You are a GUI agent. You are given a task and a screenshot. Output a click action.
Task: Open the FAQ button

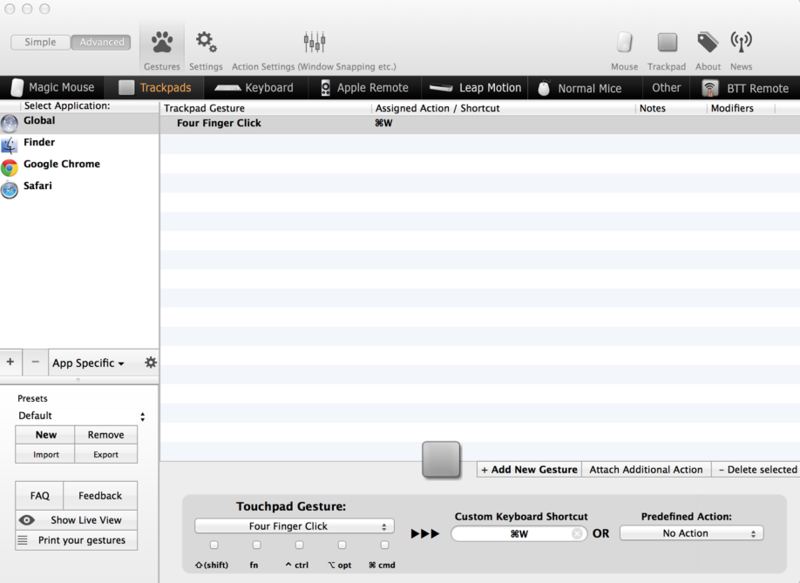40,495
